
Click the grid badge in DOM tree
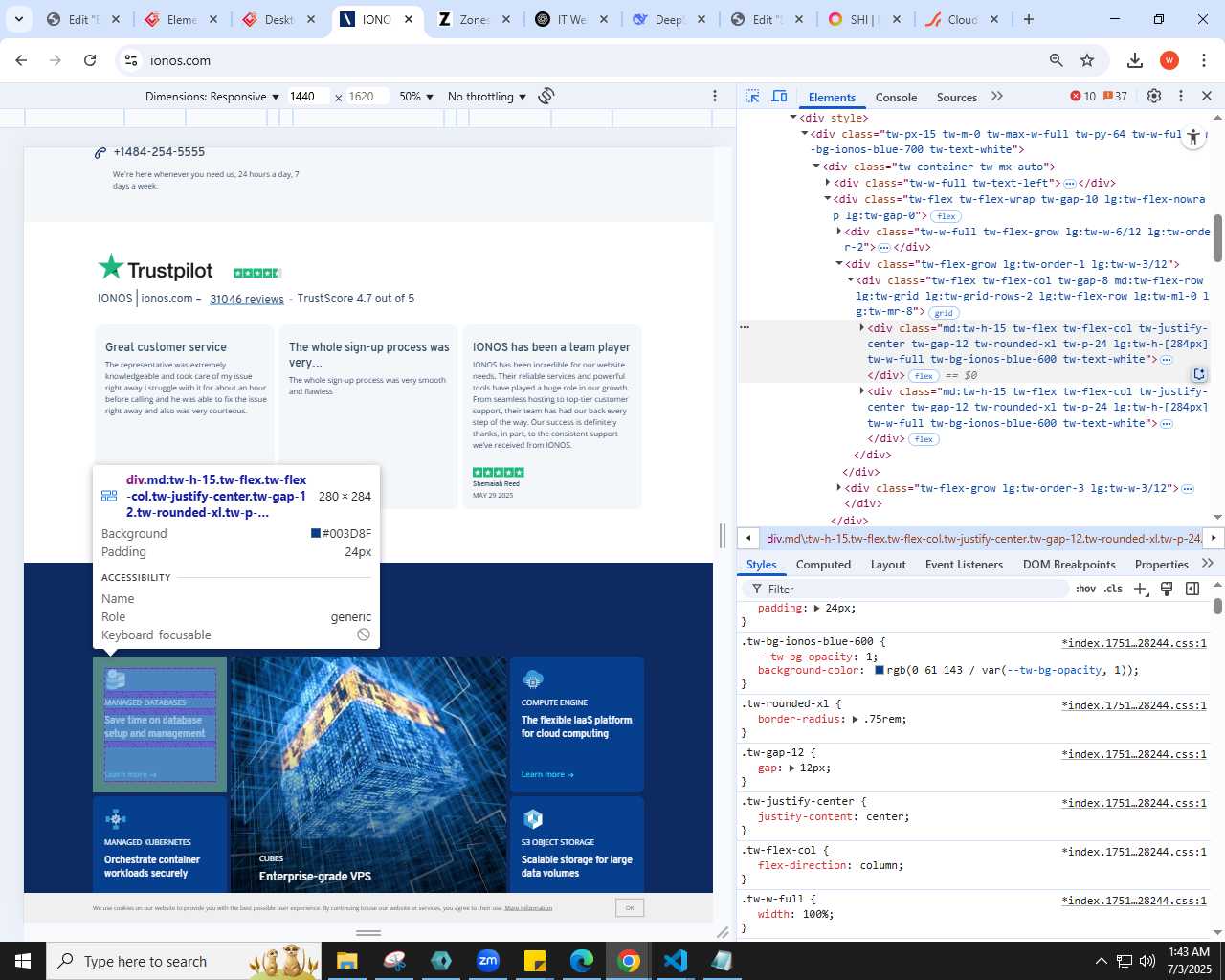pos(944,313)
